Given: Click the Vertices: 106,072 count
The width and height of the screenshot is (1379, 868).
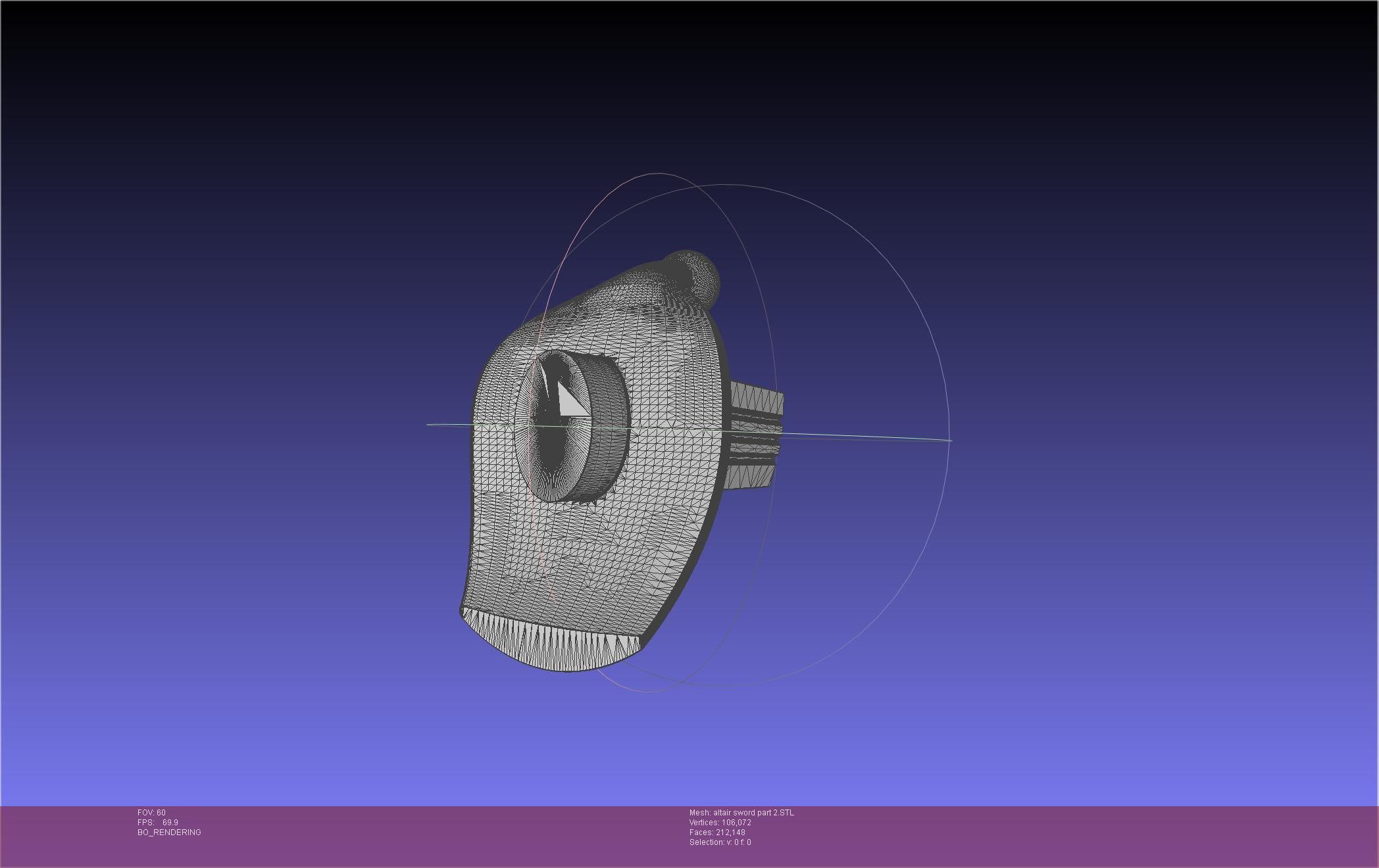Looking at the screenshot, I should (x=720, y=823).
